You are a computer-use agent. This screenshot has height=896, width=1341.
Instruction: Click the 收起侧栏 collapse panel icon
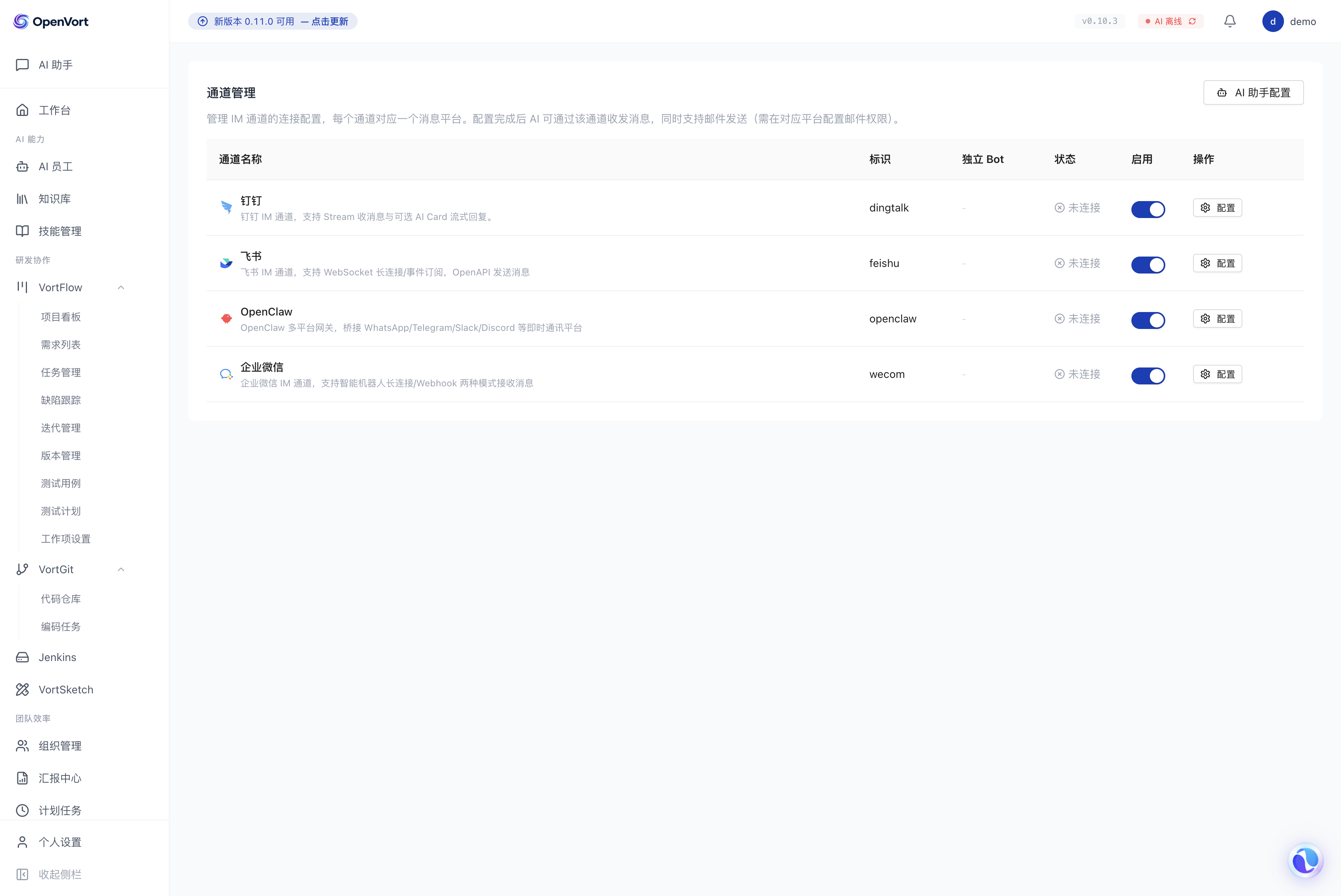pos(22,874)
